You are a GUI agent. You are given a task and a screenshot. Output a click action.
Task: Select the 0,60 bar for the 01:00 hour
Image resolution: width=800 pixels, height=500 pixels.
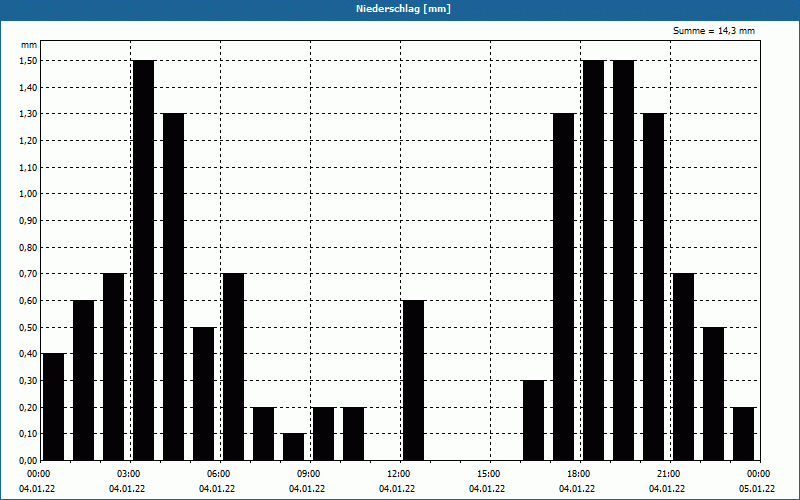pyautogui.click(x=84, y=380)
